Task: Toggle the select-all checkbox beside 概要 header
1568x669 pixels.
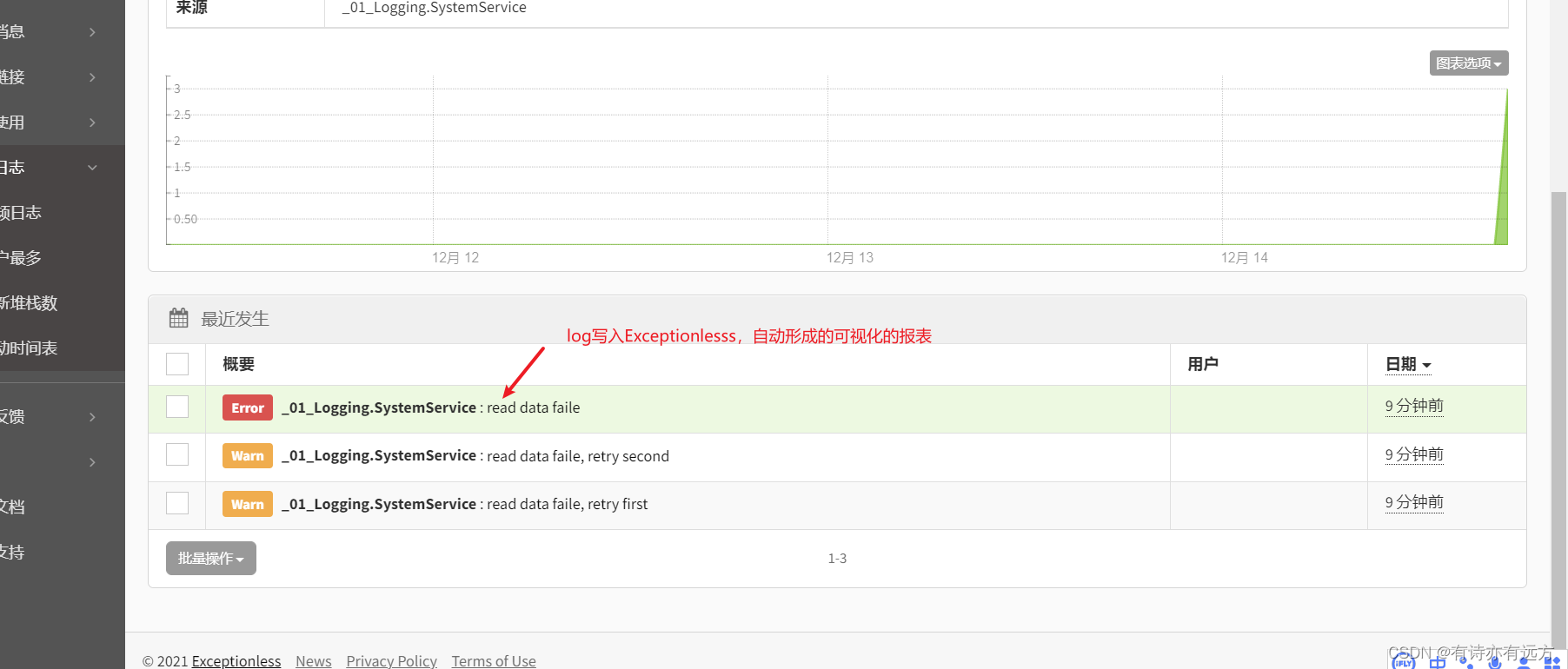Action: (177, 364)
